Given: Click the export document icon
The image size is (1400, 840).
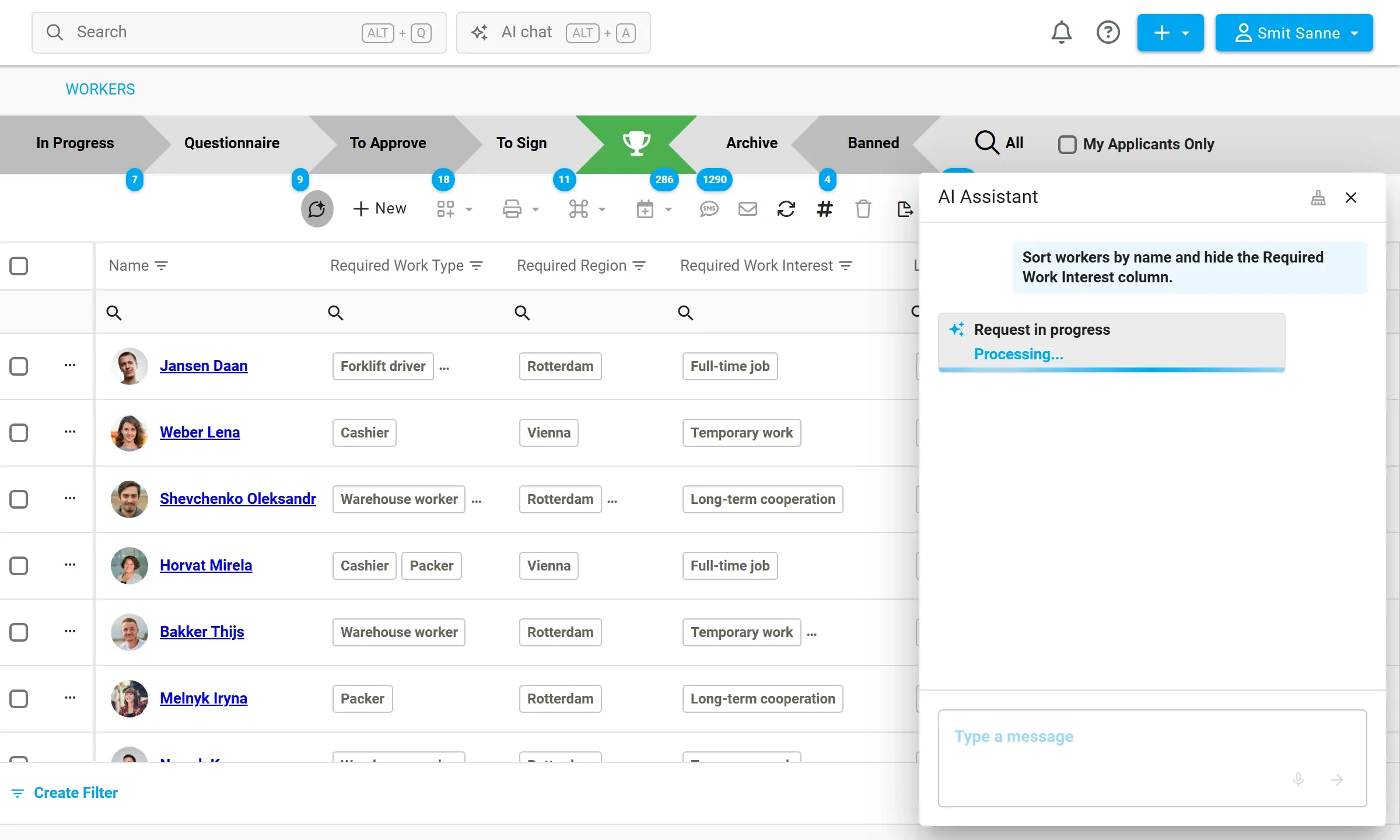Looking at the screenshot, I should click(904, 209).
